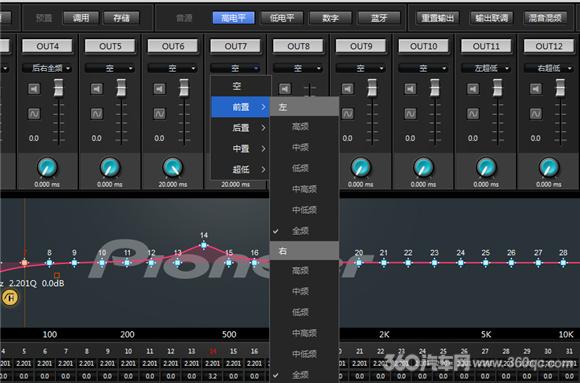Select the OUT7 channel button
The image size is (580, 383).
pyautogui.click(x=236, y=46)
